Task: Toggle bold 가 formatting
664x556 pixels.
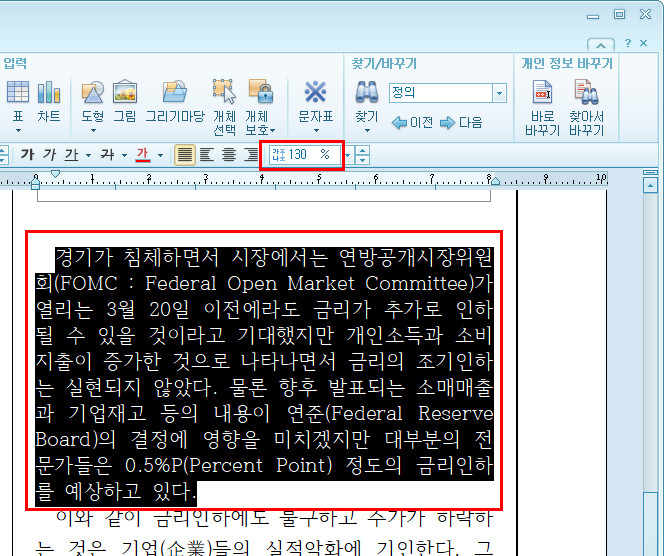Action: [28, 155]
